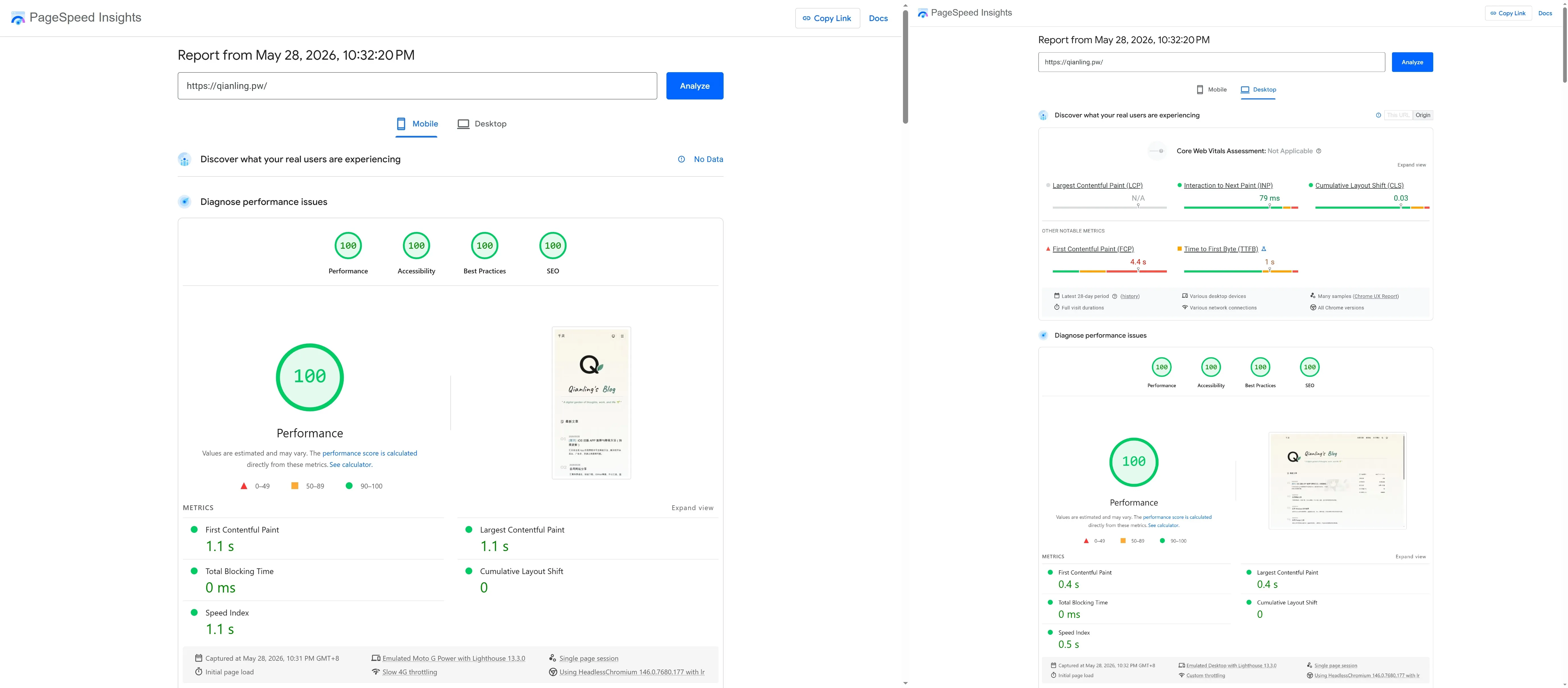Click Copy Link in left window
The image size is (1568, 688).
click(x=827, y=18)
